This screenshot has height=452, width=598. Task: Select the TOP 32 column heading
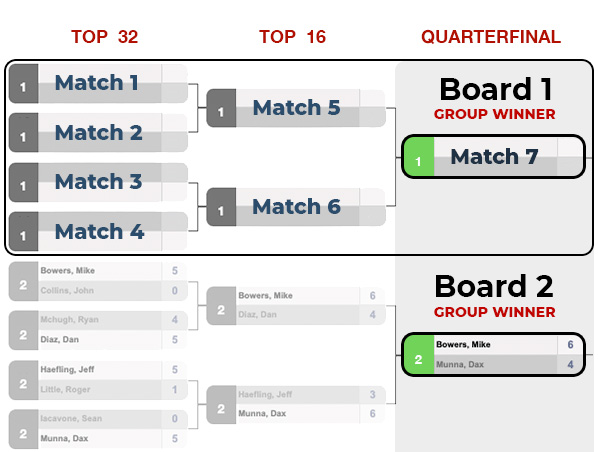tap(104, 37)
